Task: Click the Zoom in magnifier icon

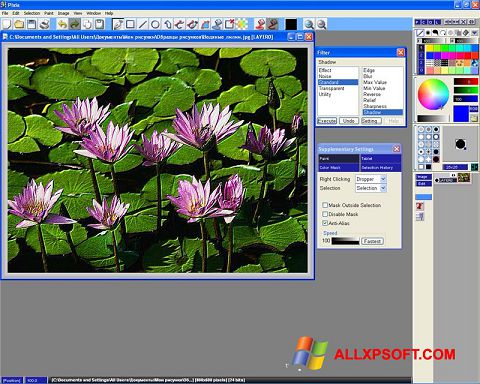Action: pos(309,24)
